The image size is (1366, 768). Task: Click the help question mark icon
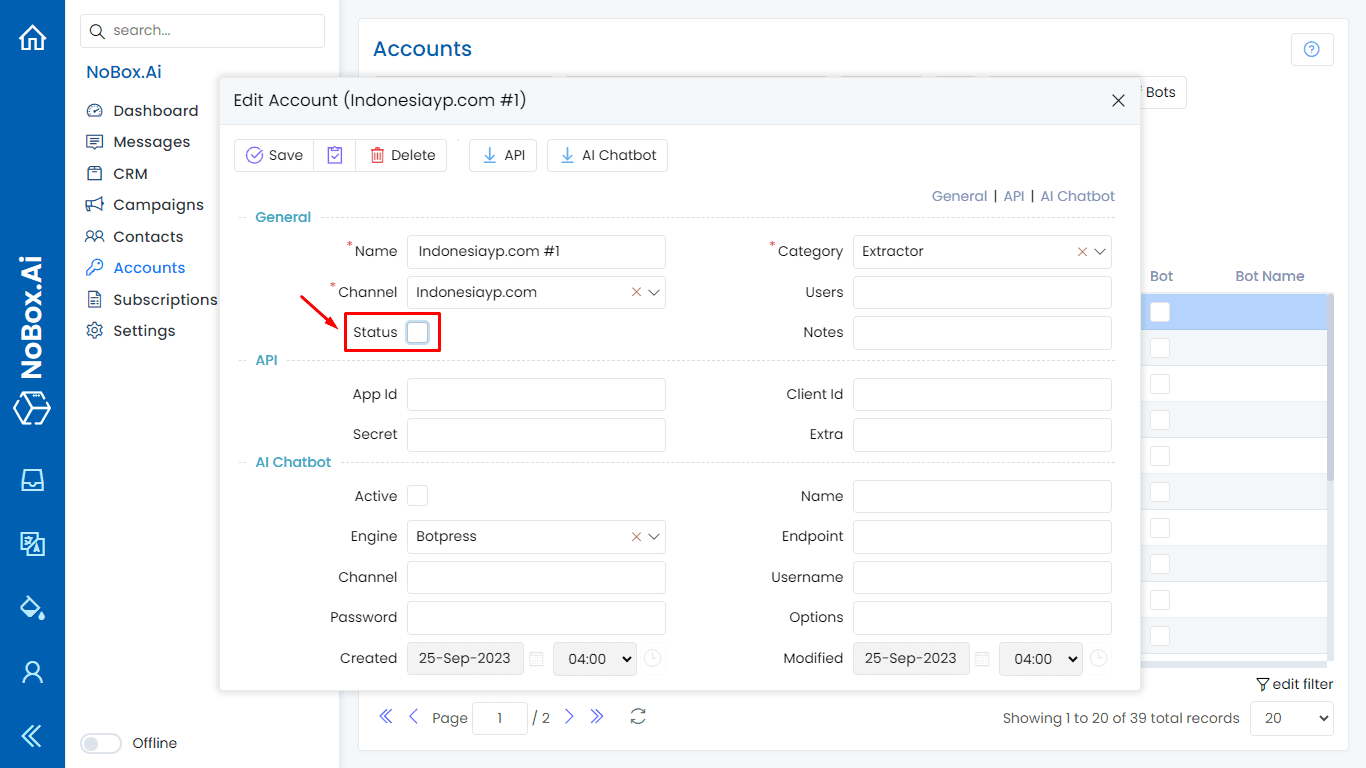1312,49
